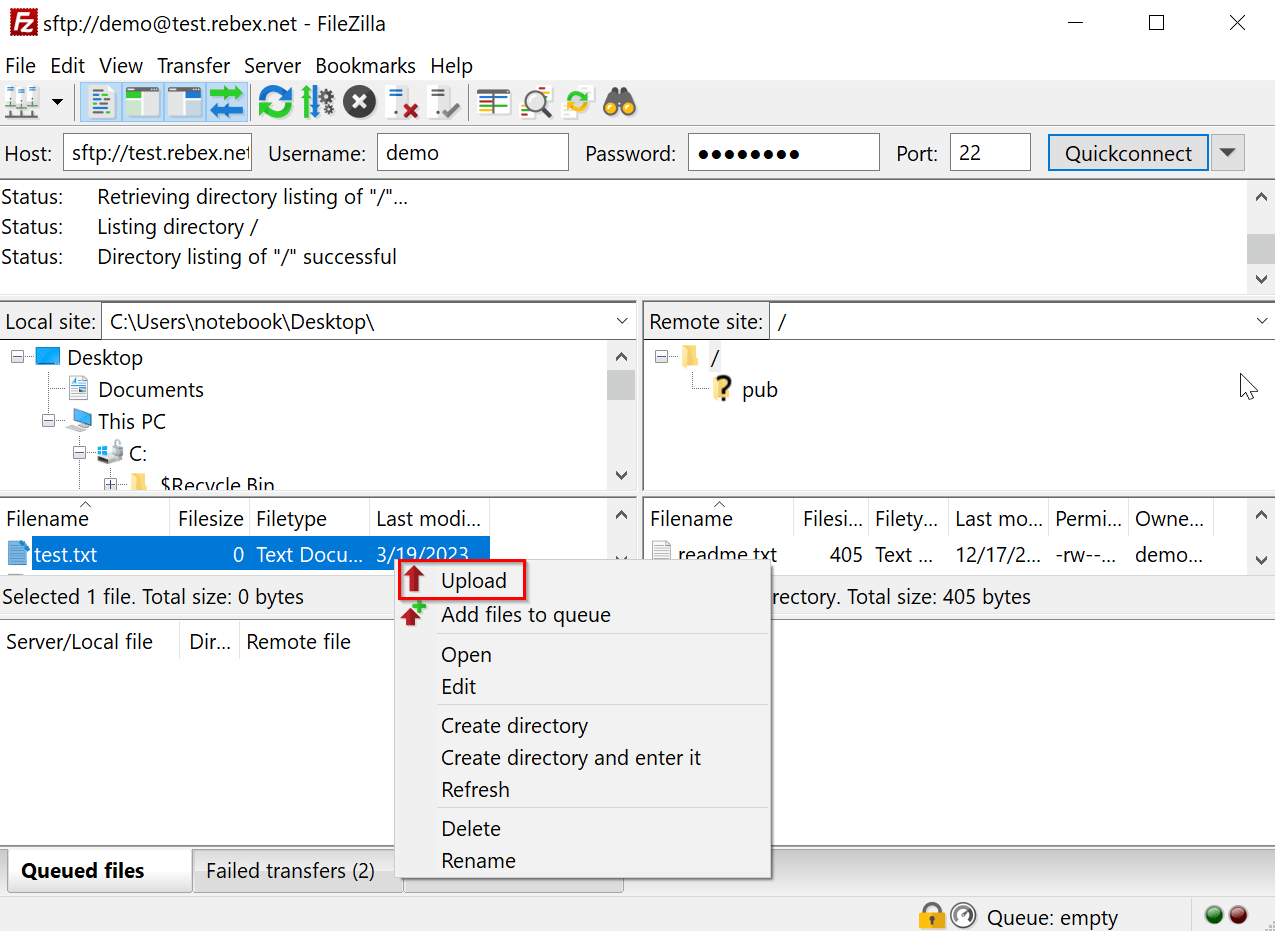Open the Find files search (binoculars)
Screen dimensions: 1275x931
[x=619, y=102]
